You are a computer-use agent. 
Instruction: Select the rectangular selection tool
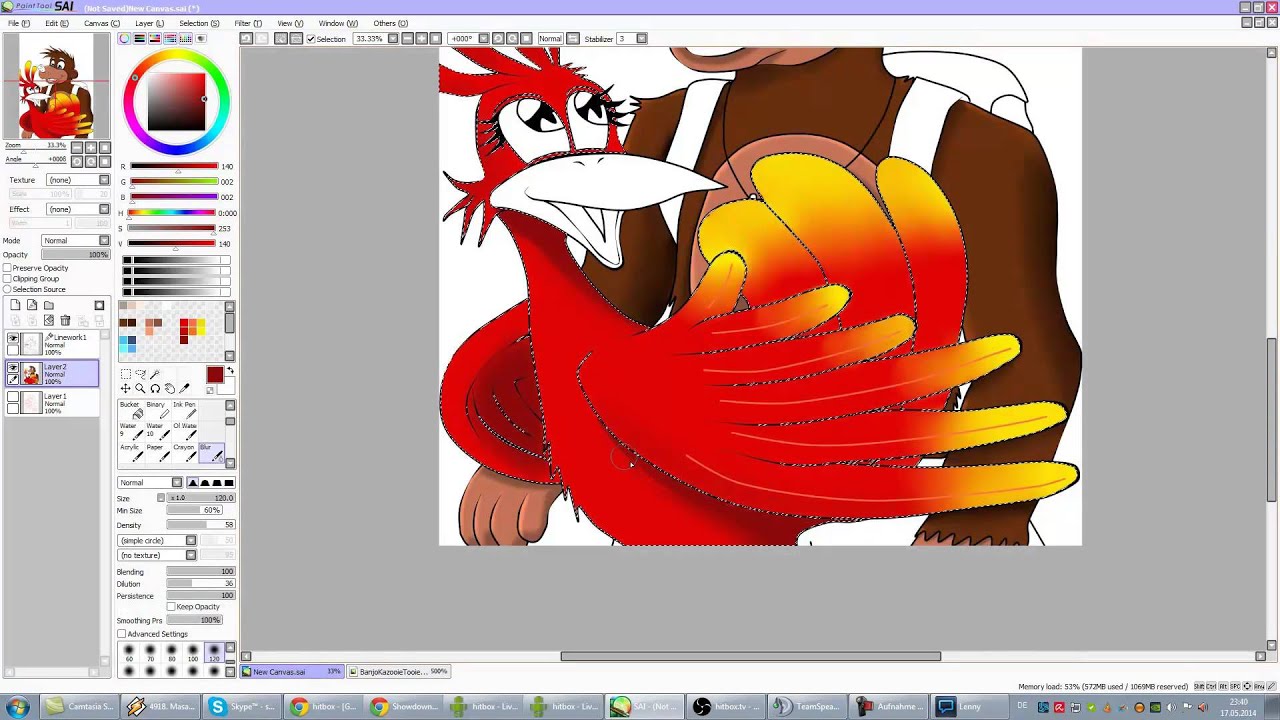click(x=125, y=373)
